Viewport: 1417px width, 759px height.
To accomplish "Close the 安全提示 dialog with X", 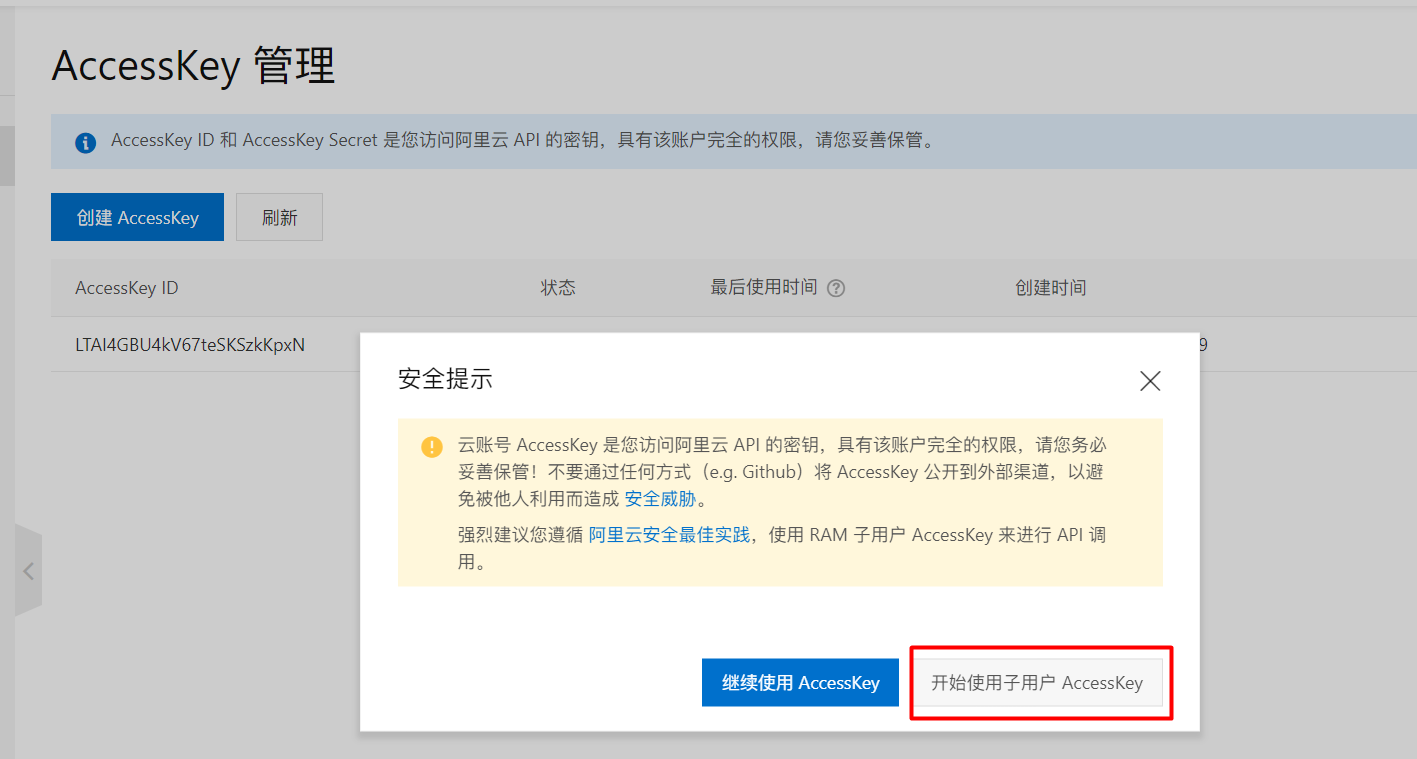I will pos(1150,381).
